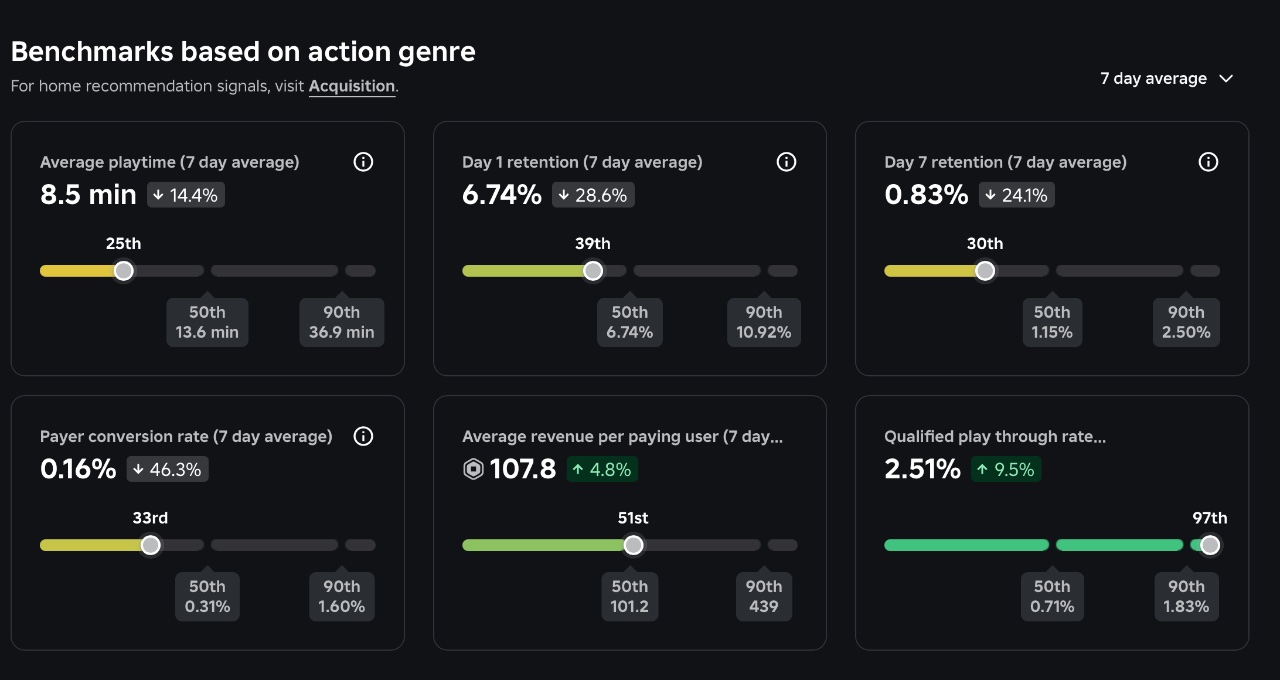1280x680 pixels.
Task: Click the 0.16% headline value
Action: (78, 469)
